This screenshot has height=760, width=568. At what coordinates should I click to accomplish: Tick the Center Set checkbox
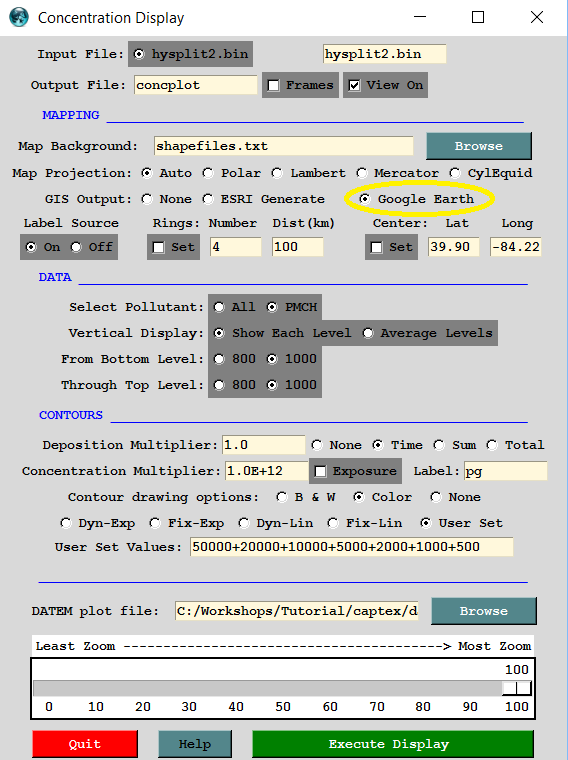point(377,247)
